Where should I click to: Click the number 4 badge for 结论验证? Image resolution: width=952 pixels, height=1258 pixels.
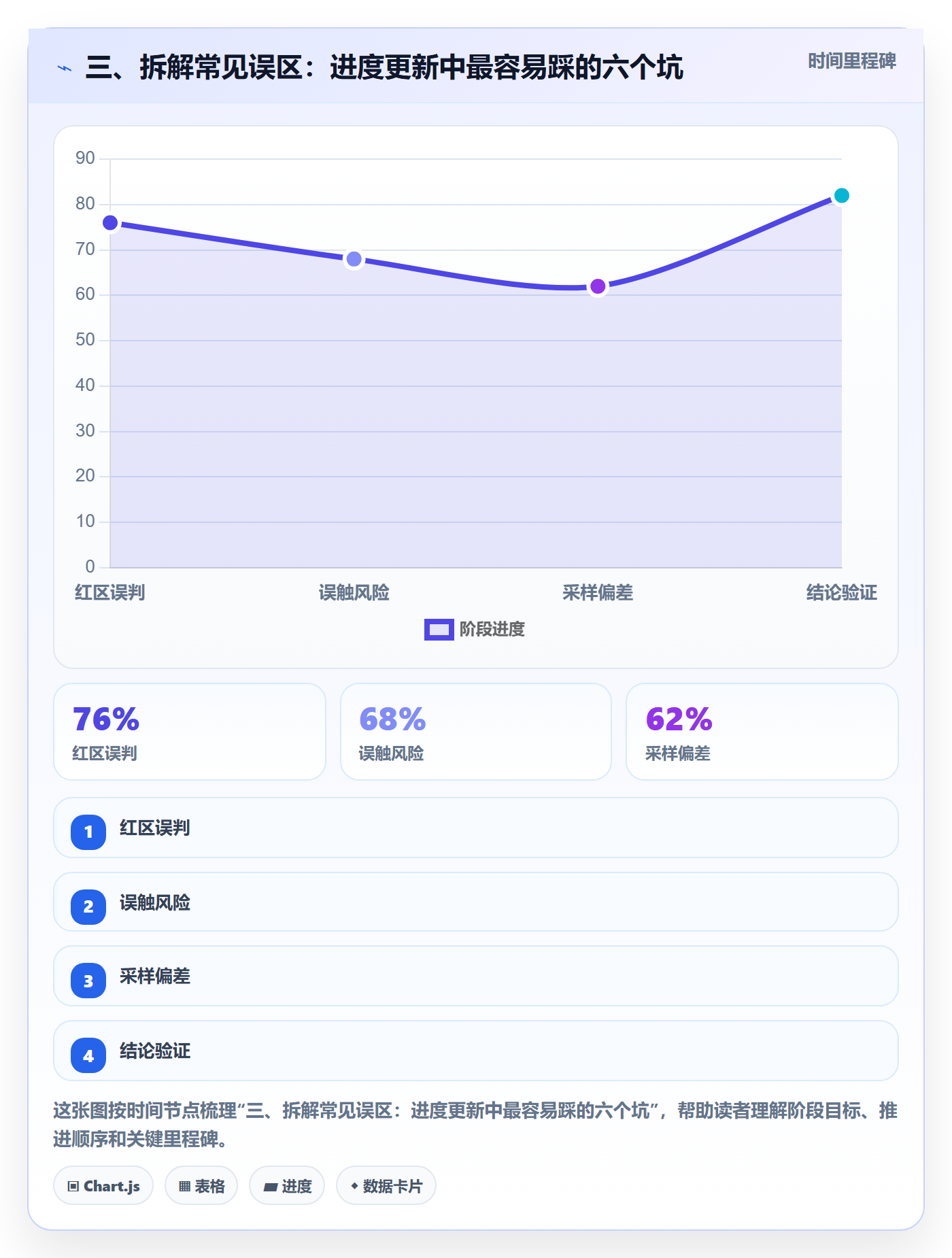(x=88, y=1055)
